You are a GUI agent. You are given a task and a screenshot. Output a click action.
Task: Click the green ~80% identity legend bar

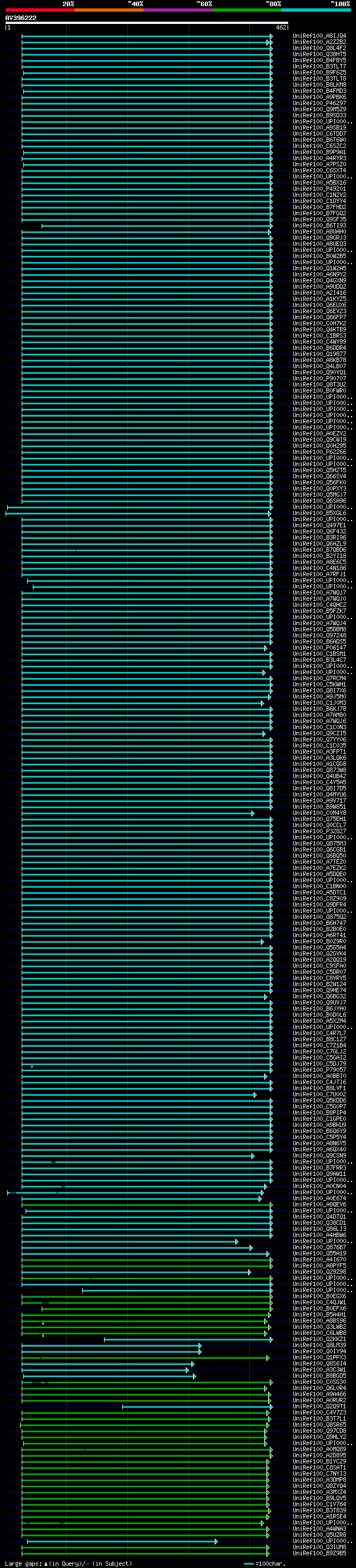click(247, 11)
